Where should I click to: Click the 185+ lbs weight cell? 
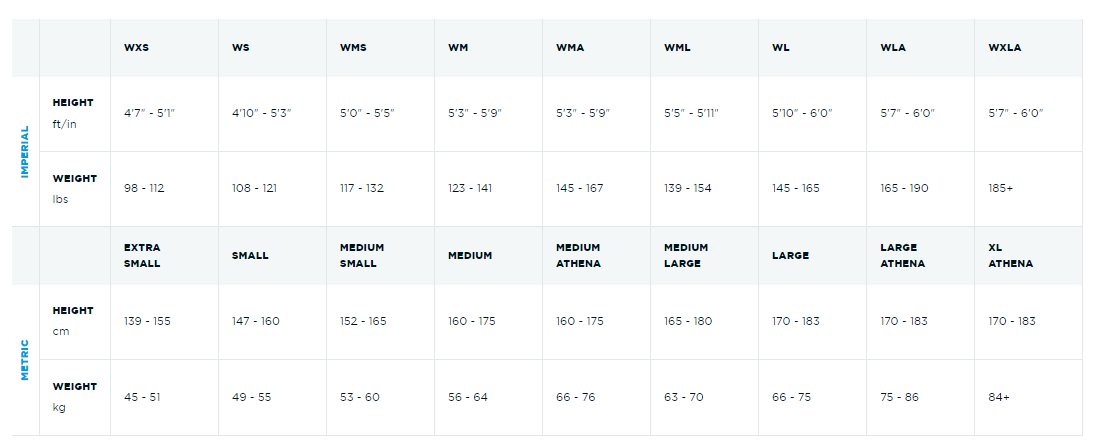point(1001,188)
